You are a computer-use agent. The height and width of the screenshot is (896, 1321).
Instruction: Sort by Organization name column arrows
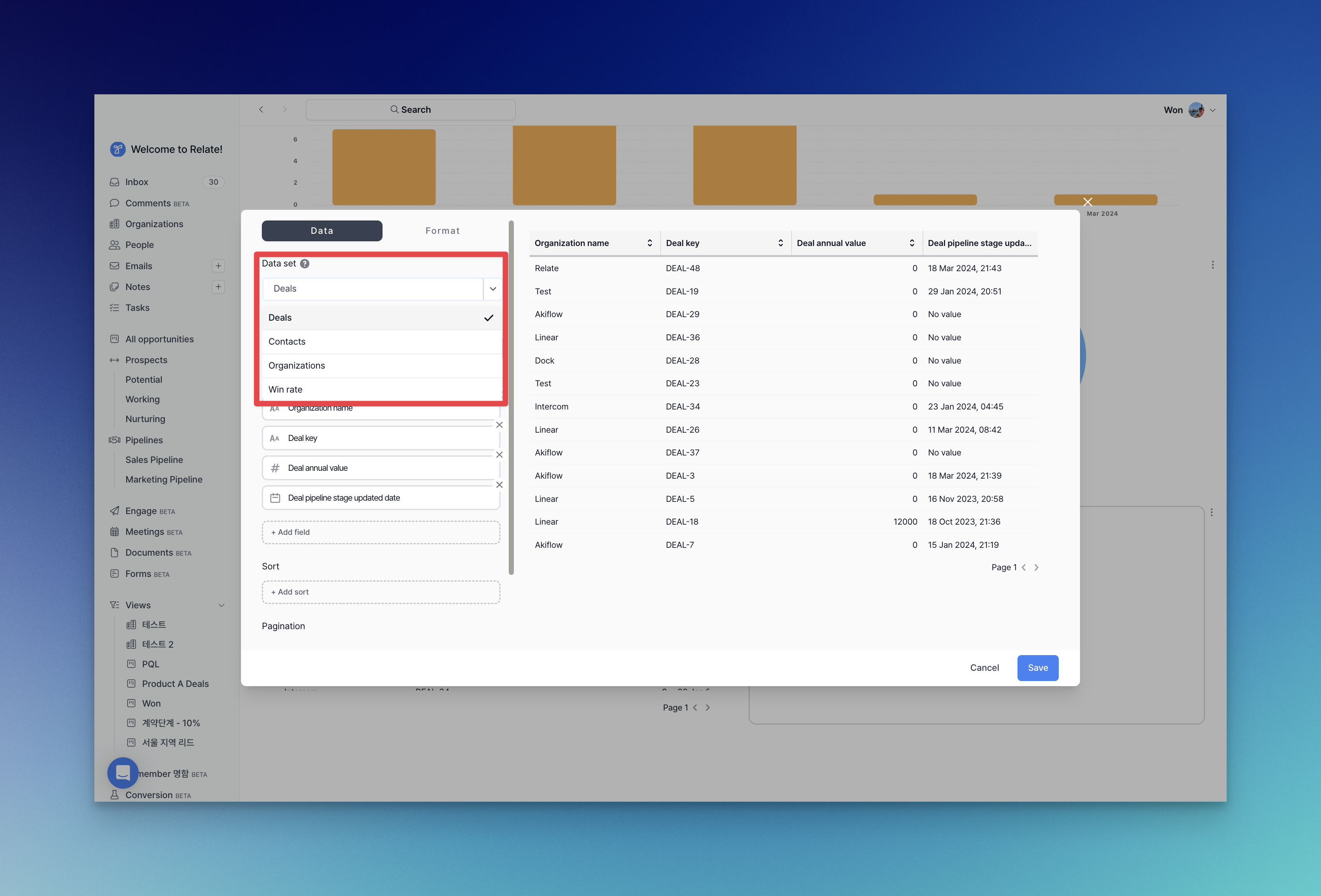click(x=650, y=243)
